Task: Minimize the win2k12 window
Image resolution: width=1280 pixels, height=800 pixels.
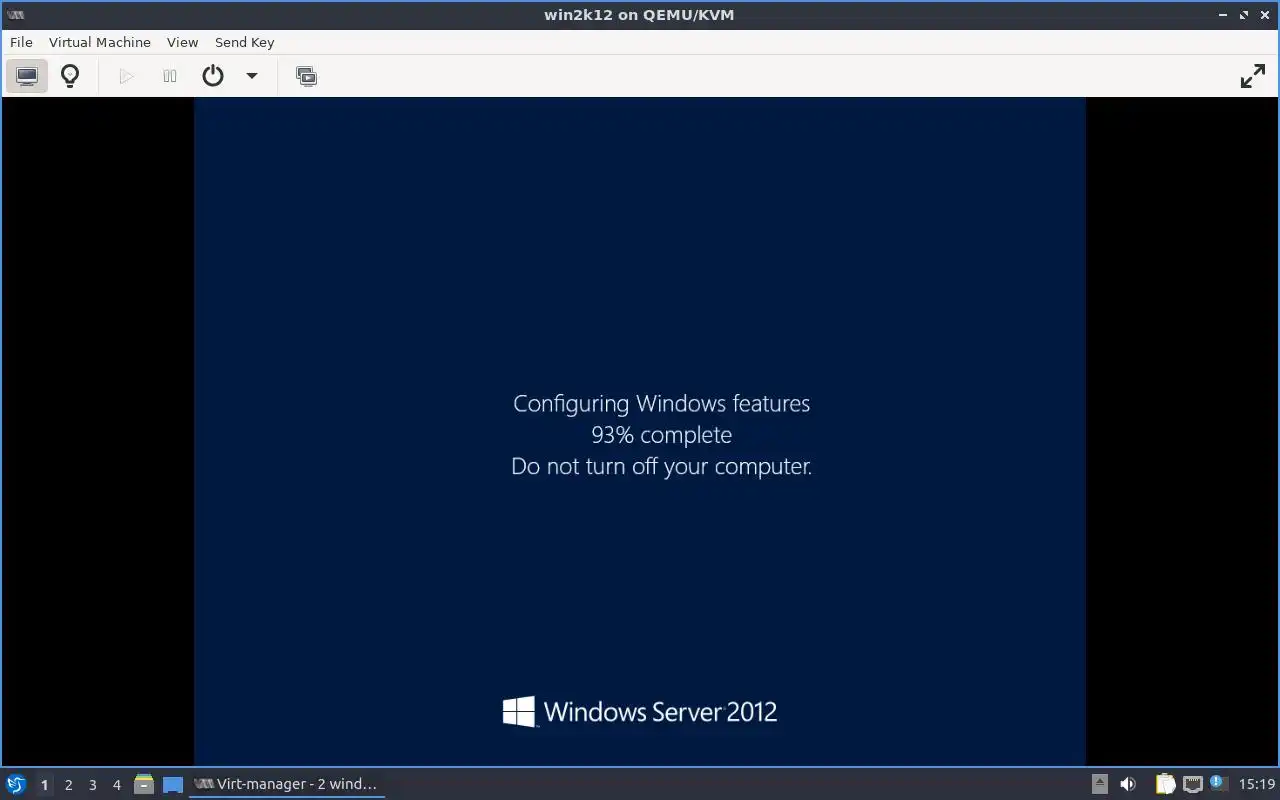Action: click(x=1223, y=15)
